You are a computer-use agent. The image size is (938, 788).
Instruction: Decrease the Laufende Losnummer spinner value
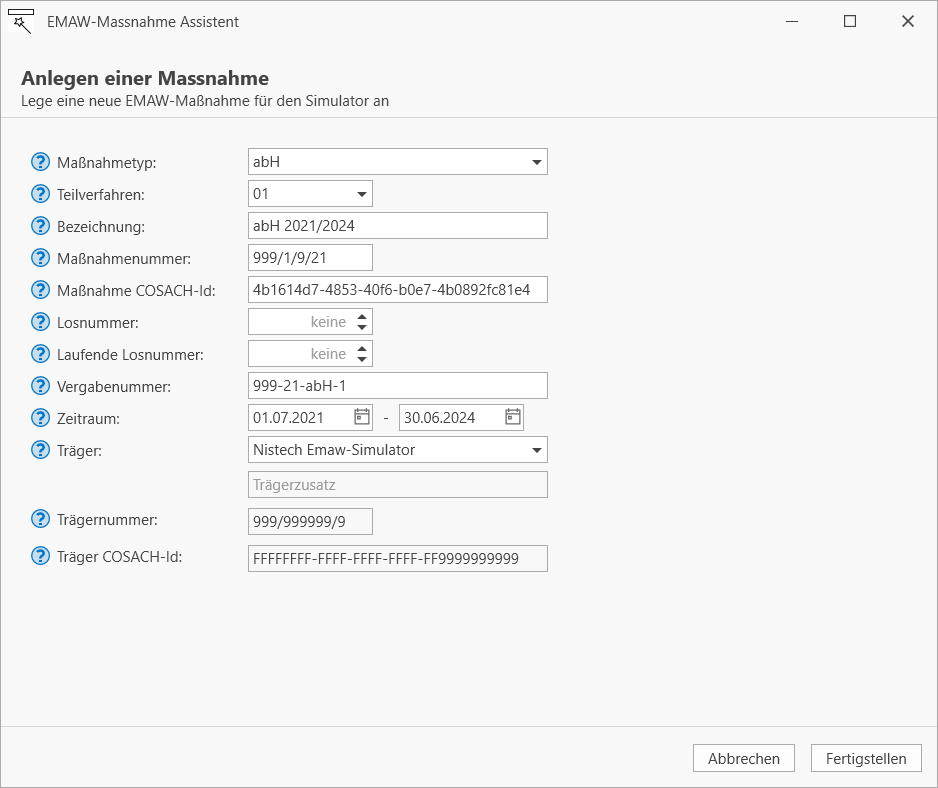pyautogui.click(x=362, y=359)
